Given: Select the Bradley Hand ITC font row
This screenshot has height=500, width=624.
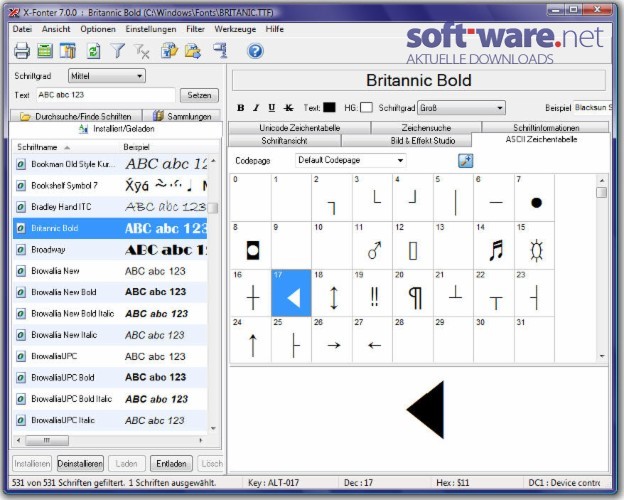Looking at the screenshot, I should pos(110,207).
